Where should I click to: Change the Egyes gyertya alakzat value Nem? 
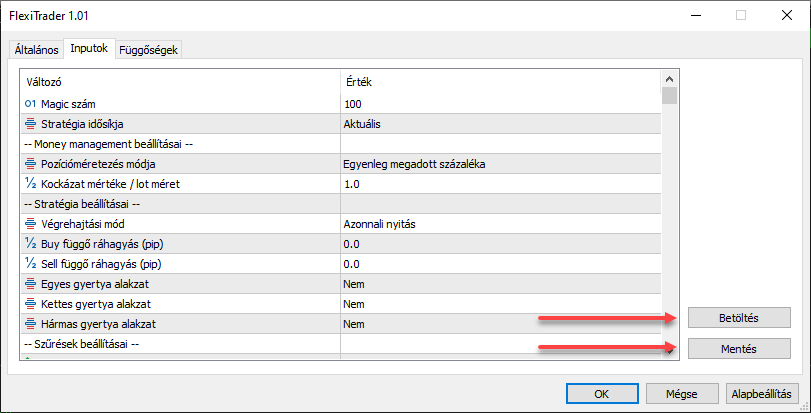500,284
